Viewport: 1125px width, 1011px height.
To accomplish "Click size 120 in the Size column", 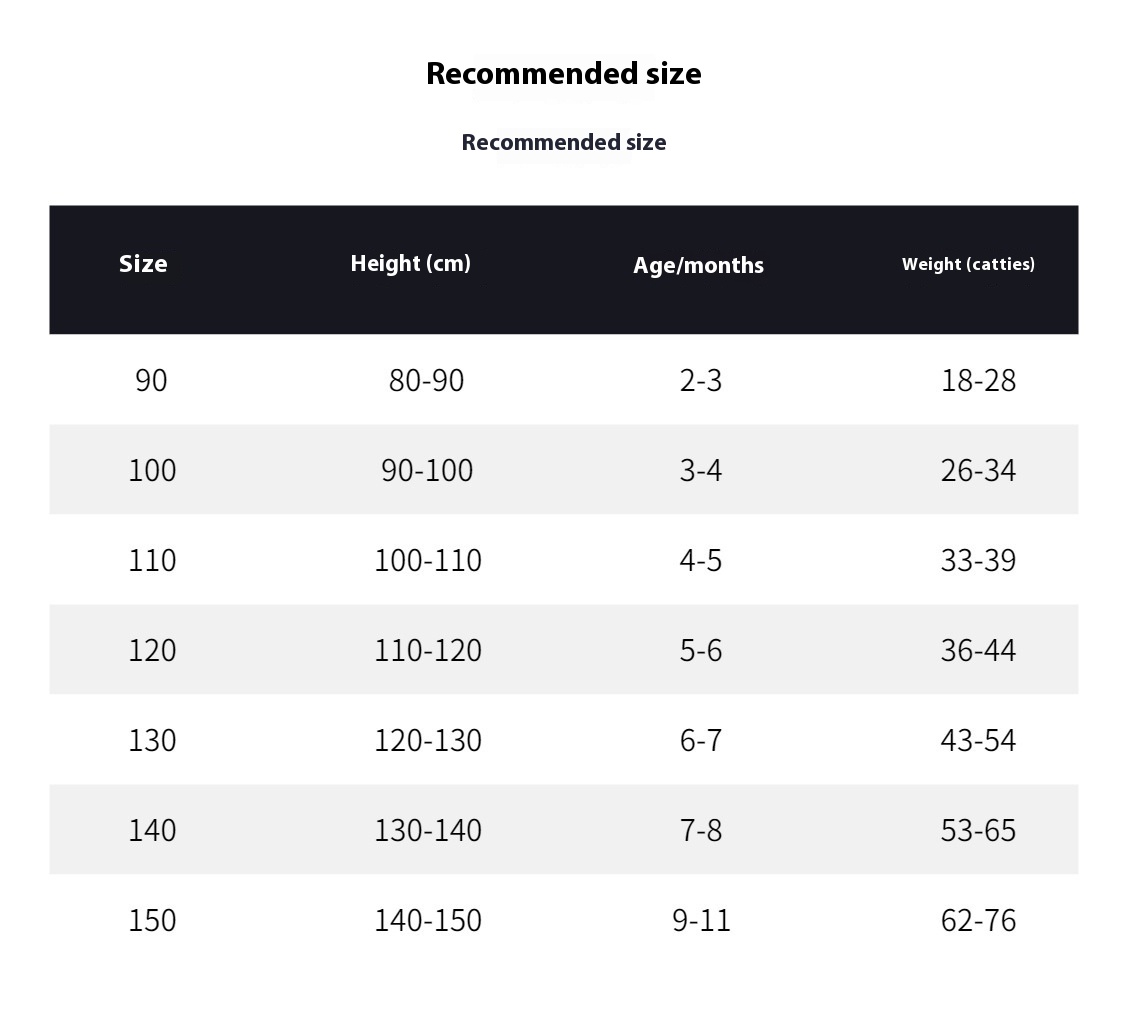I will [152, 650].
